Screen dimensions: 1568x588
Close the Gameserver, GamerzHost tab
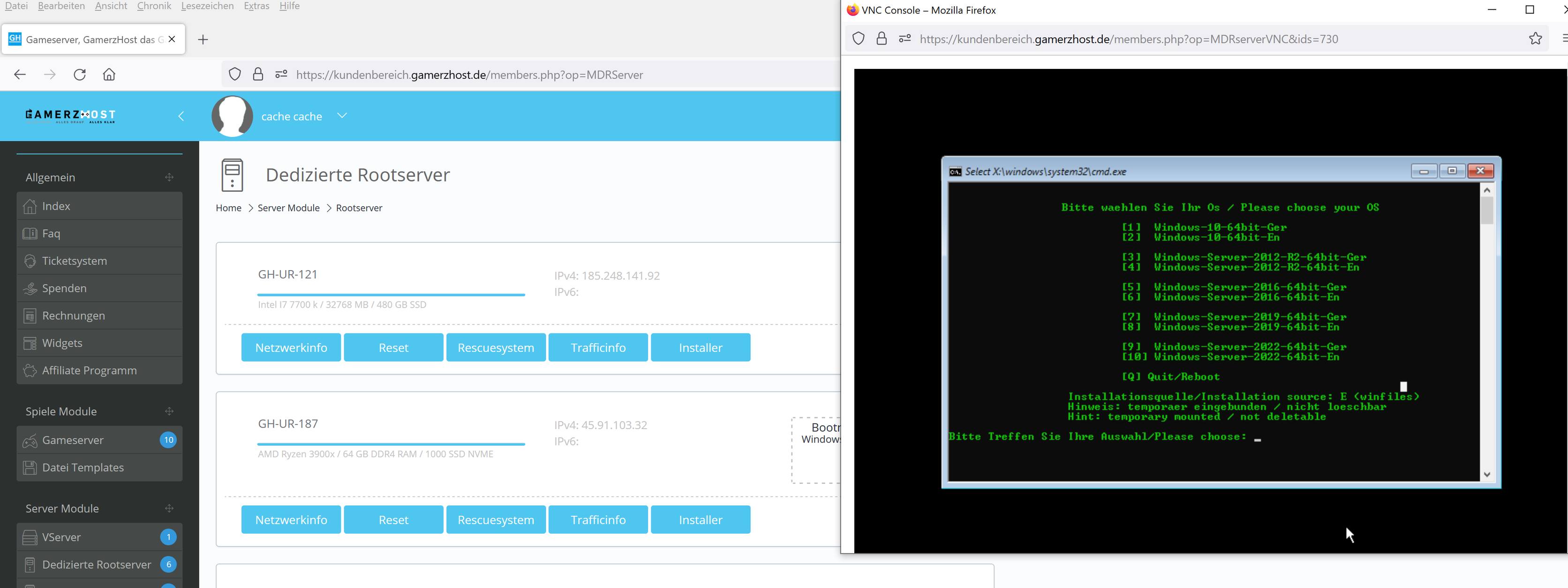[172, 39]
